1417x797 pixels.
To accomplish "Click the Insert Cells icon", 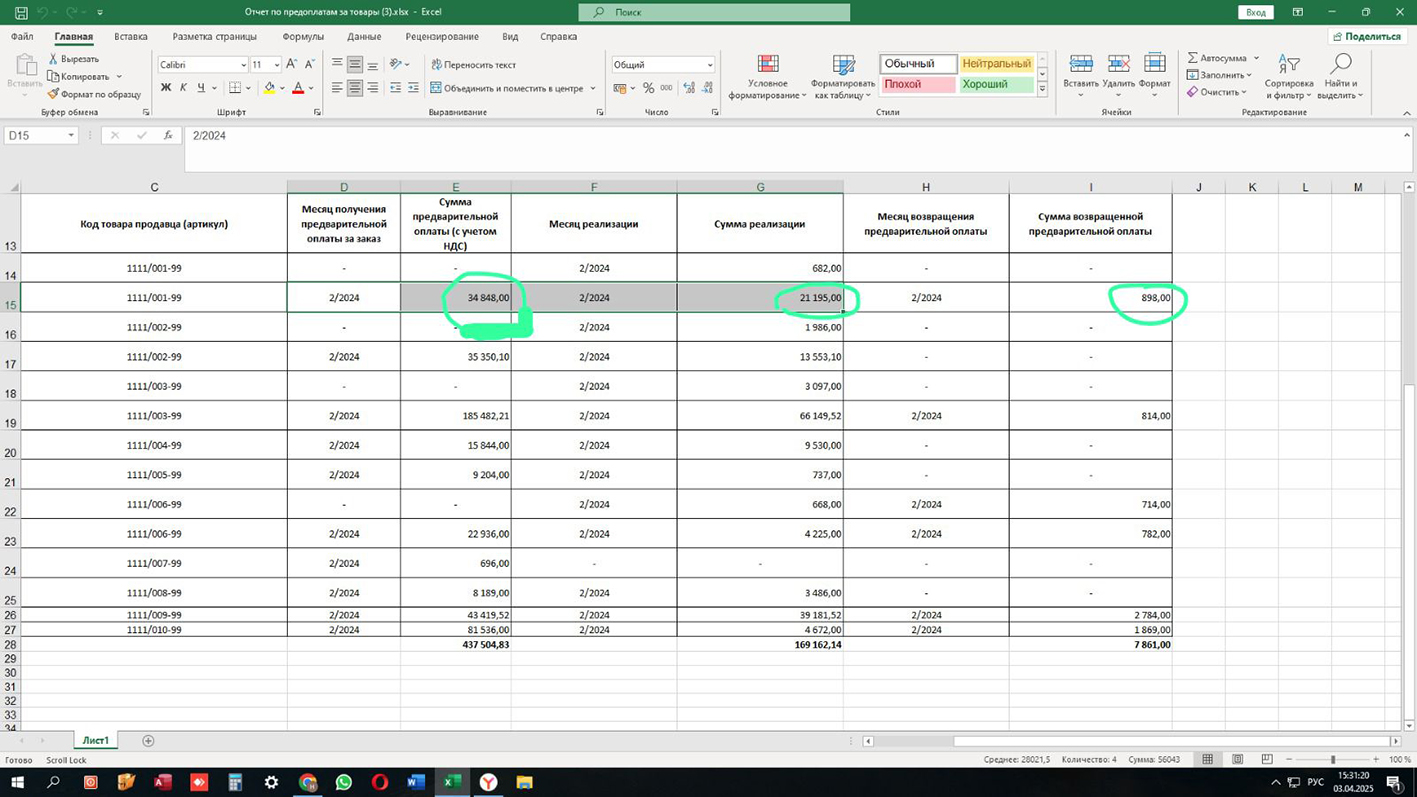I will [x=1080, y=65].
